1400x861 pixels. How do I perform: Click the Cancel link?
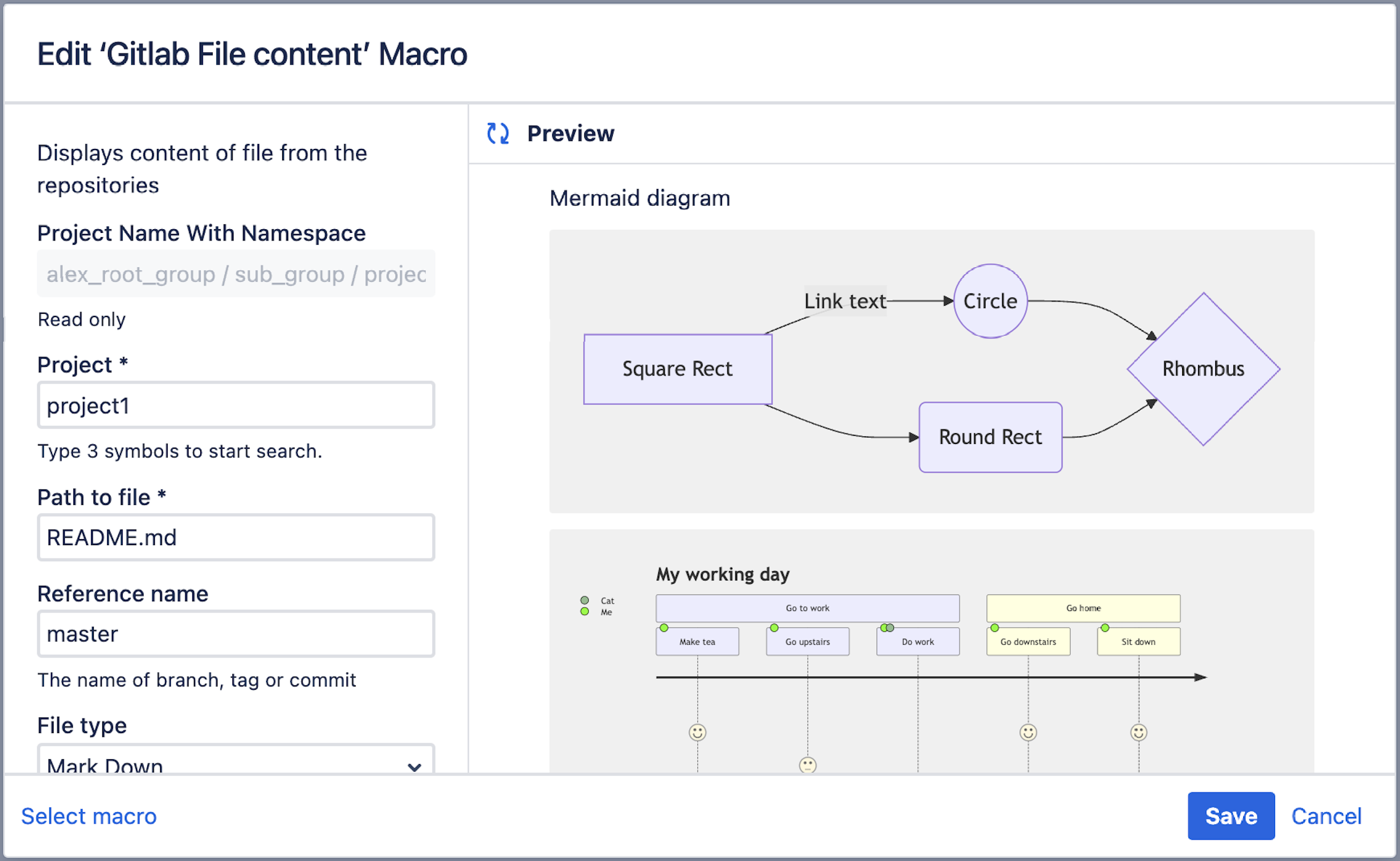point(1326,815)
